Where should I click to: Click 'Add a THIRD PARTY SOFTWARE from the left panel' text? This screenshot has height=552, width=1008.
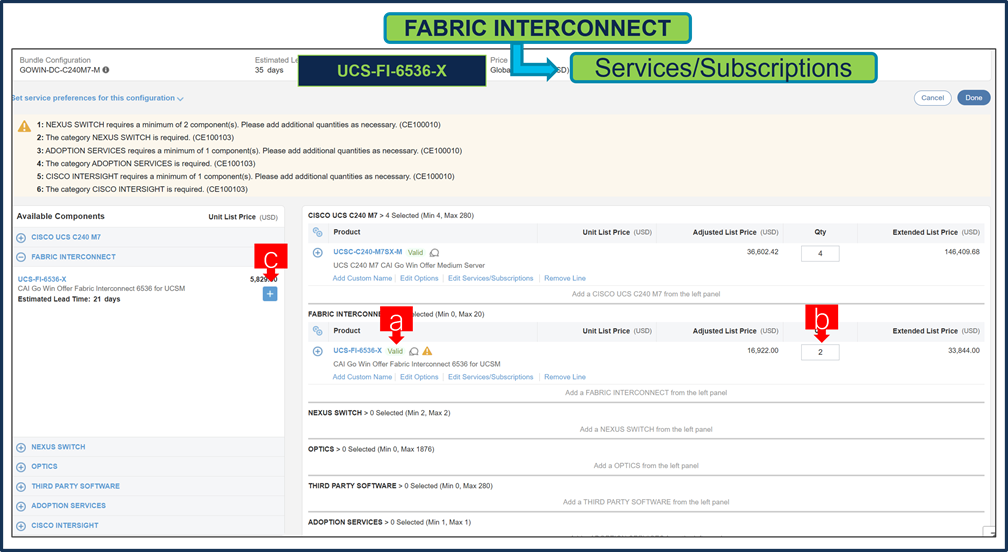coord(646,503)
